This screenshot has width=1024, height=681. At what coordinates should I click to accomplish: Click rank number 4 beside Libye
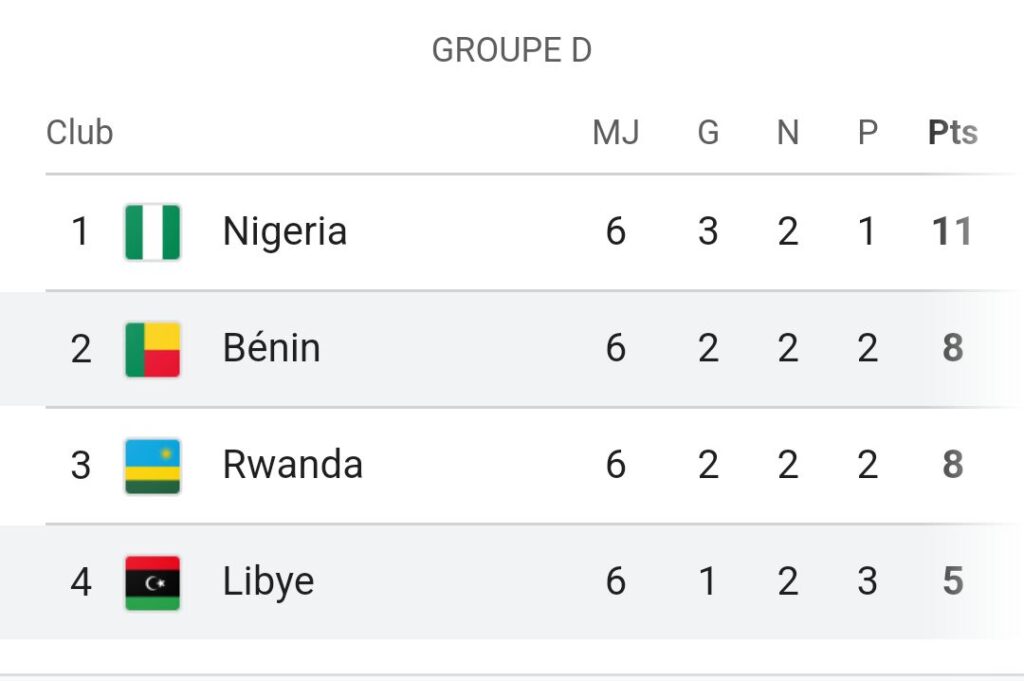81,582
